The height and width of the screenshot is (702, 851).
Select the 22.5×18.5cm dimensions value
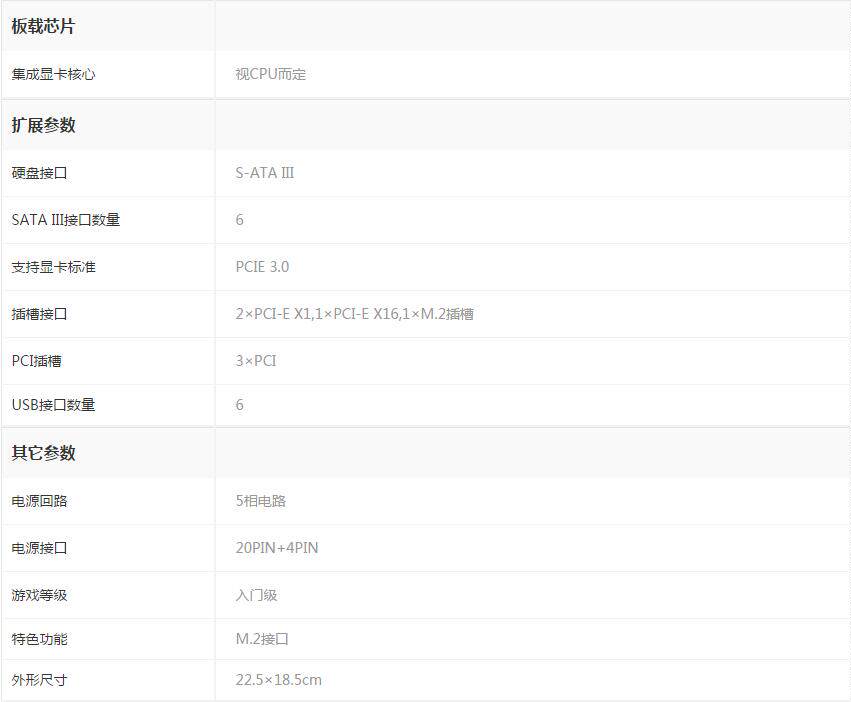279,680
